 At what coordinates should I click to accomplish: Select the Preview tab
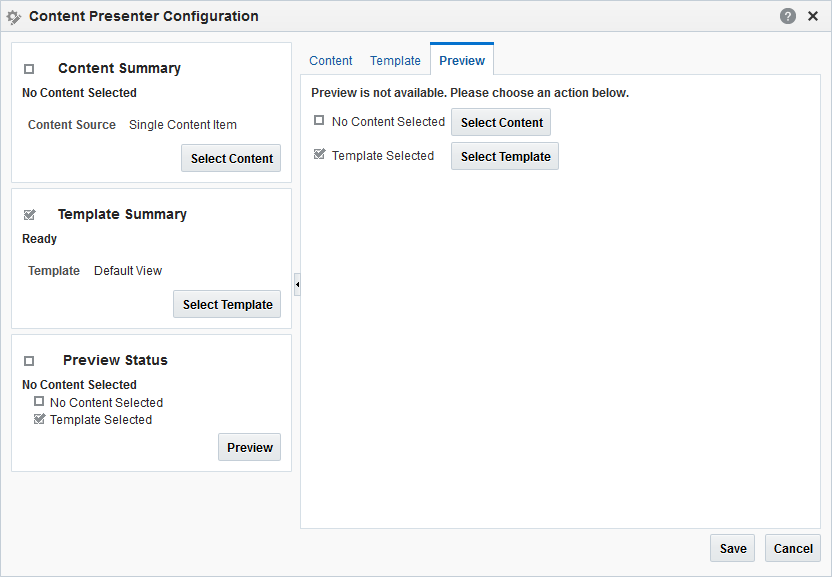[x=462, y=61]
